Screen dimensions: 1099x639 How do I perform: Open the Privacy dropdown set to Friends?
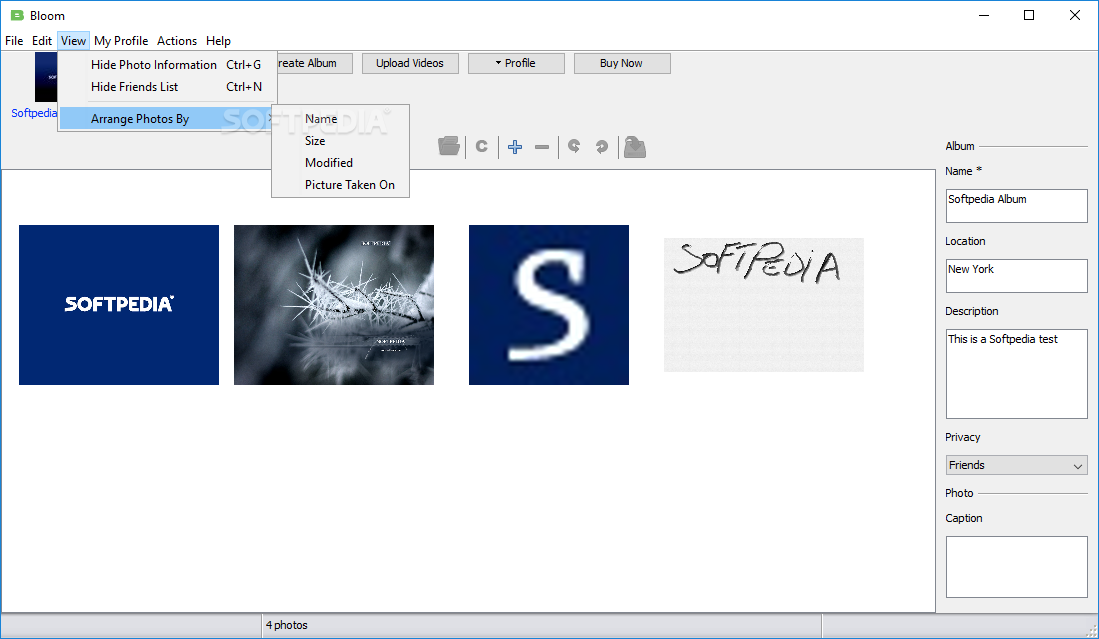1016,465
